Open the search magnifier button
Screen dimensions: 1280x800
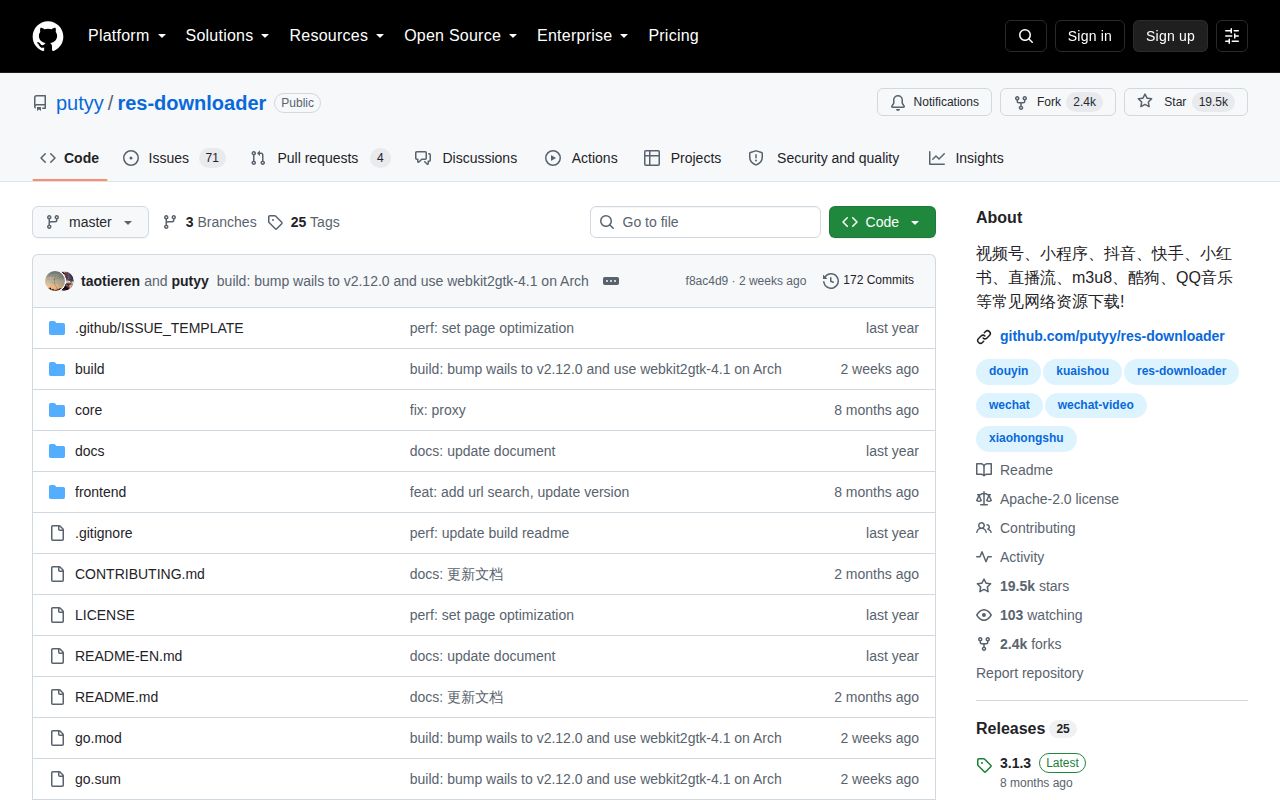[x=1026, y=36]
